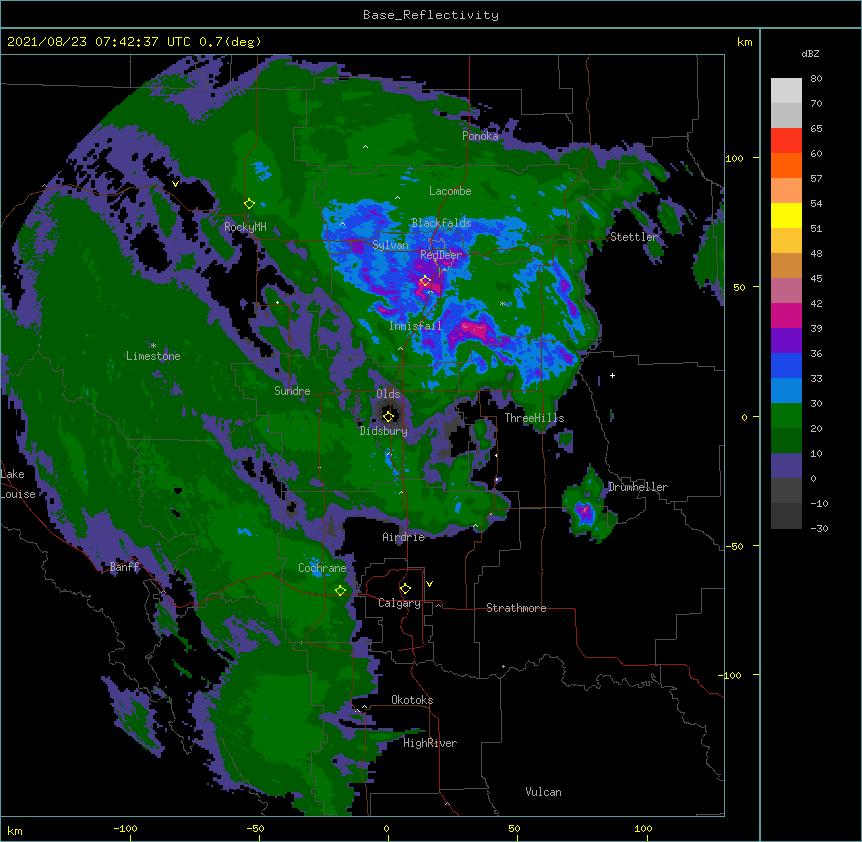Select the Strathmore label
The image size is (862, 842).
pos(516,608)
